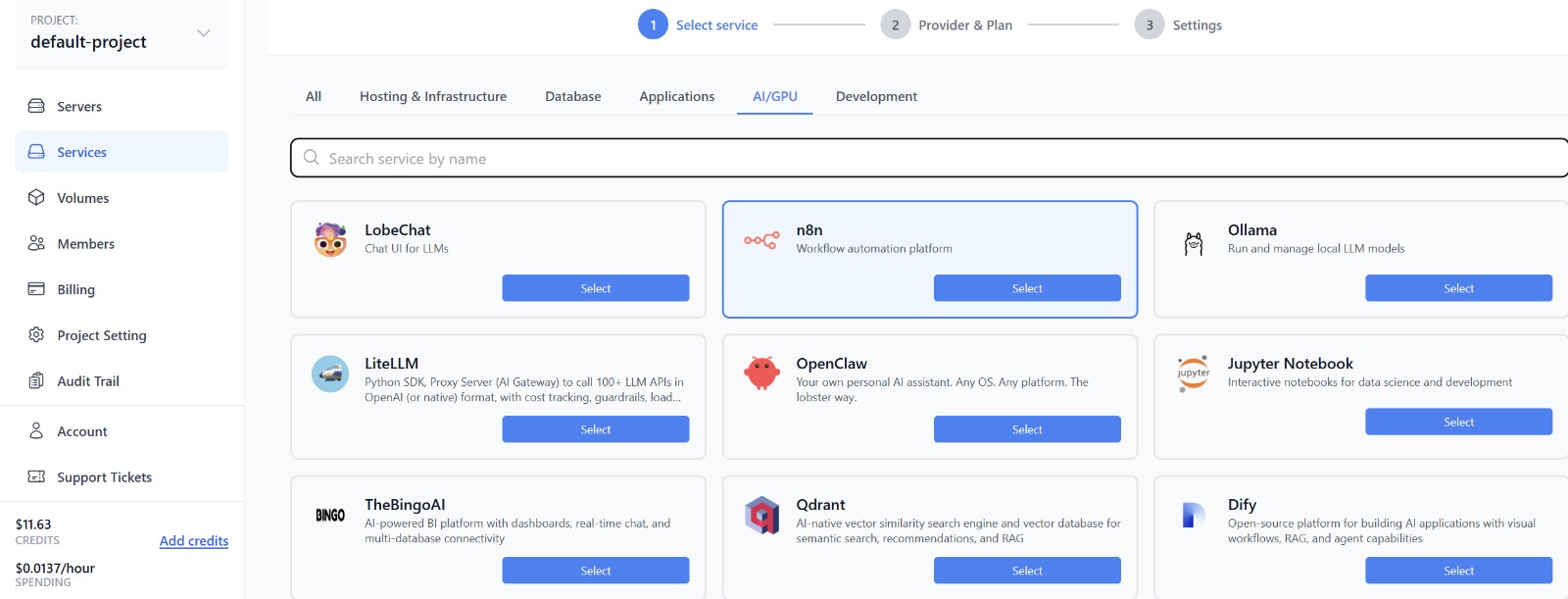The width and height of the screenshot is (1568, 599).
Task: Click the Account person icon
Action: point(36,430)
